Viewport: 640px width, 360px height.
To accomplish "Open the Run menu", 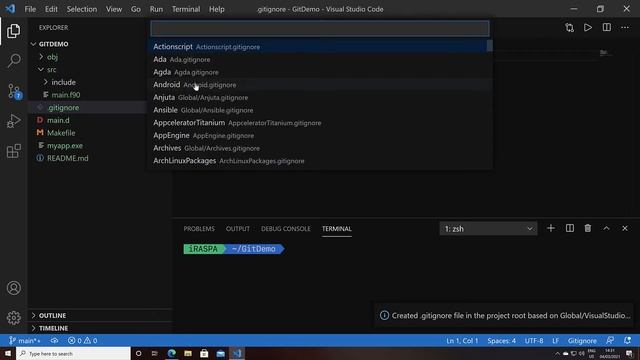I will click(x=156, y=9).
